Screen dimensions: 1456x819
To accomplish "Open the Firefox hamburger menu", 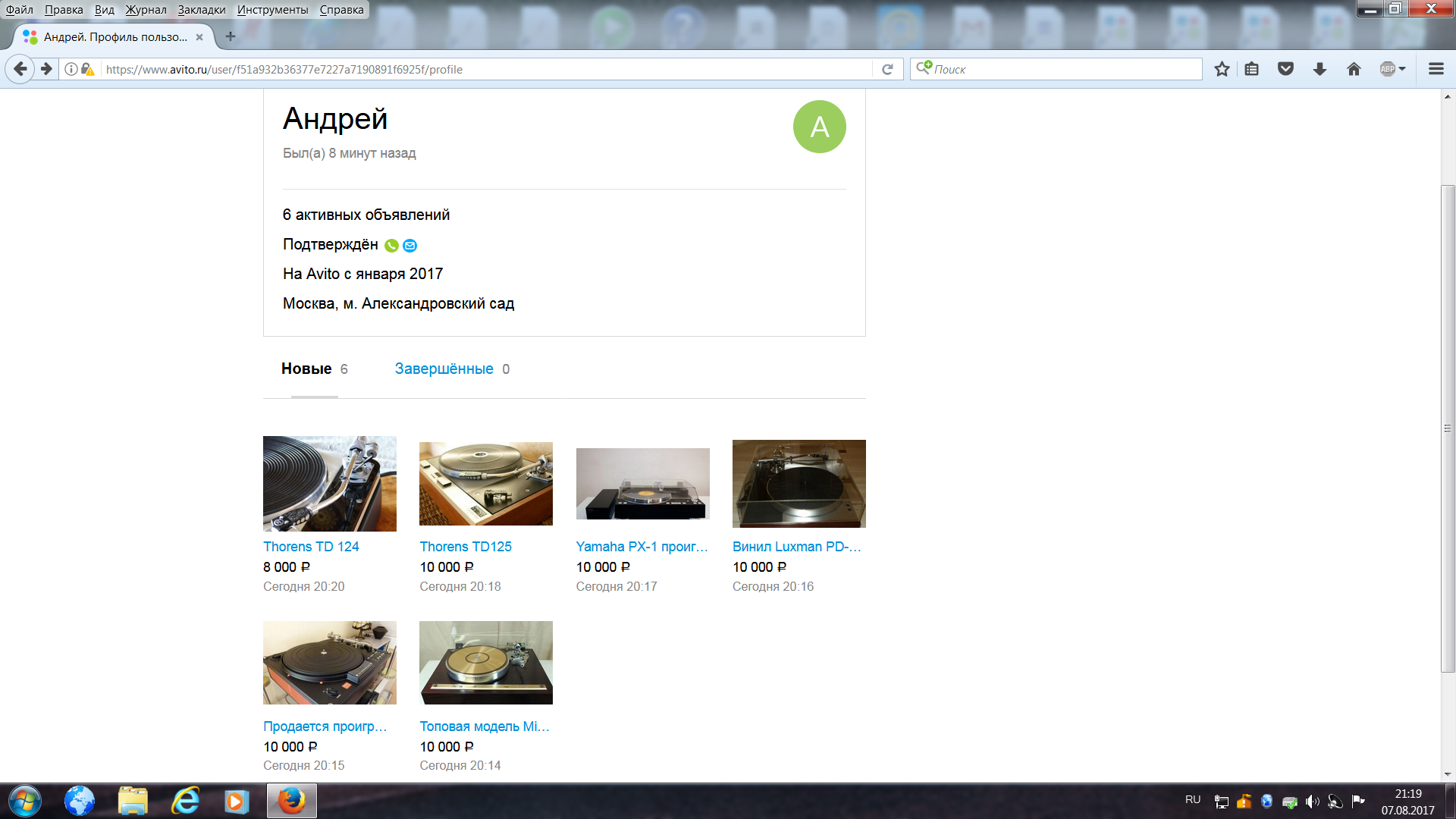I will (1436, 69).
